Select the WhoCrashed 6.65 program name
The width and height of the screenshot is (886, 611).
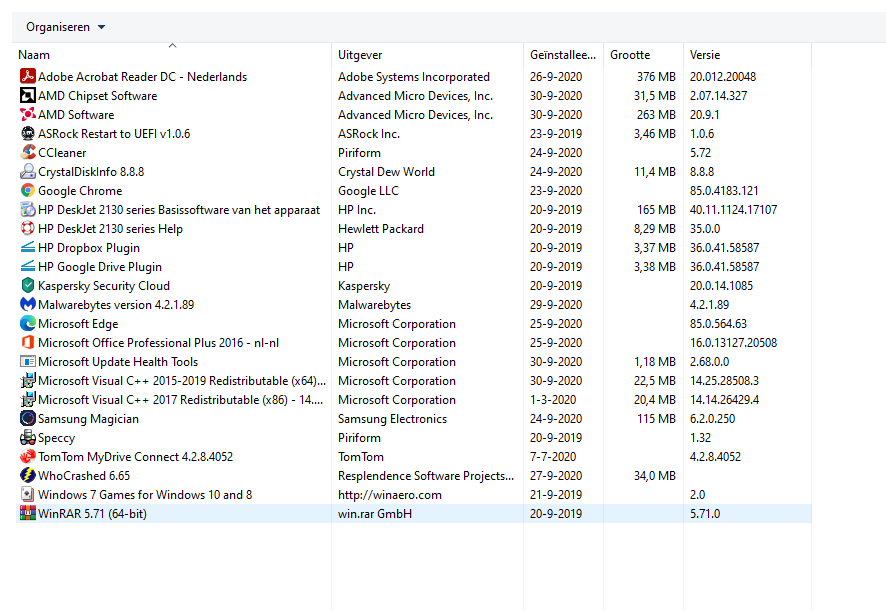pos(84,476)
